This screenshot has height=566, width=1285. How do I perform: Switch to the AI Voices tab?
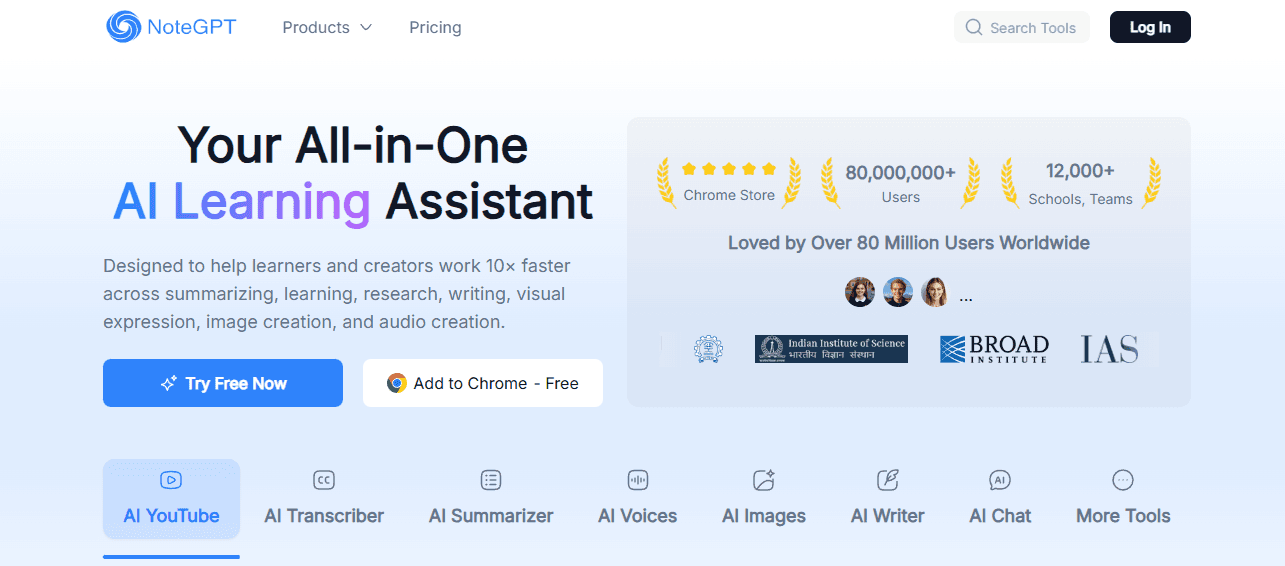point(638,500)
